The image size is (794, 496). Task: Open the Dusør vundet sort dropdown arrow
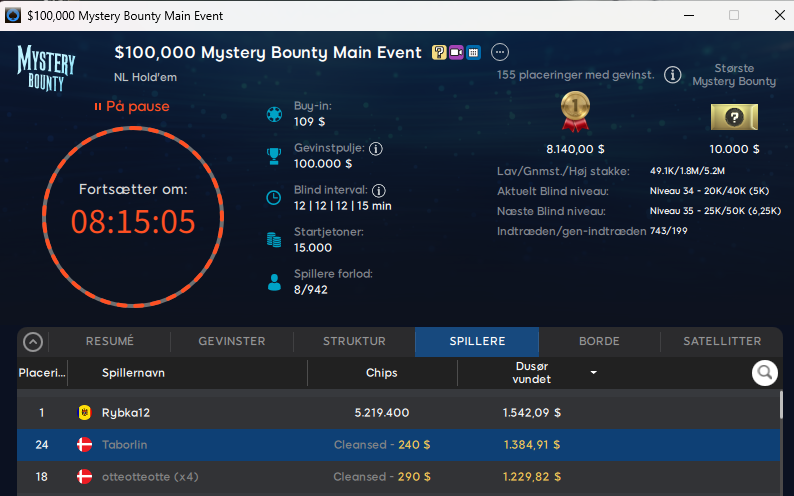[x=594, y=373]
